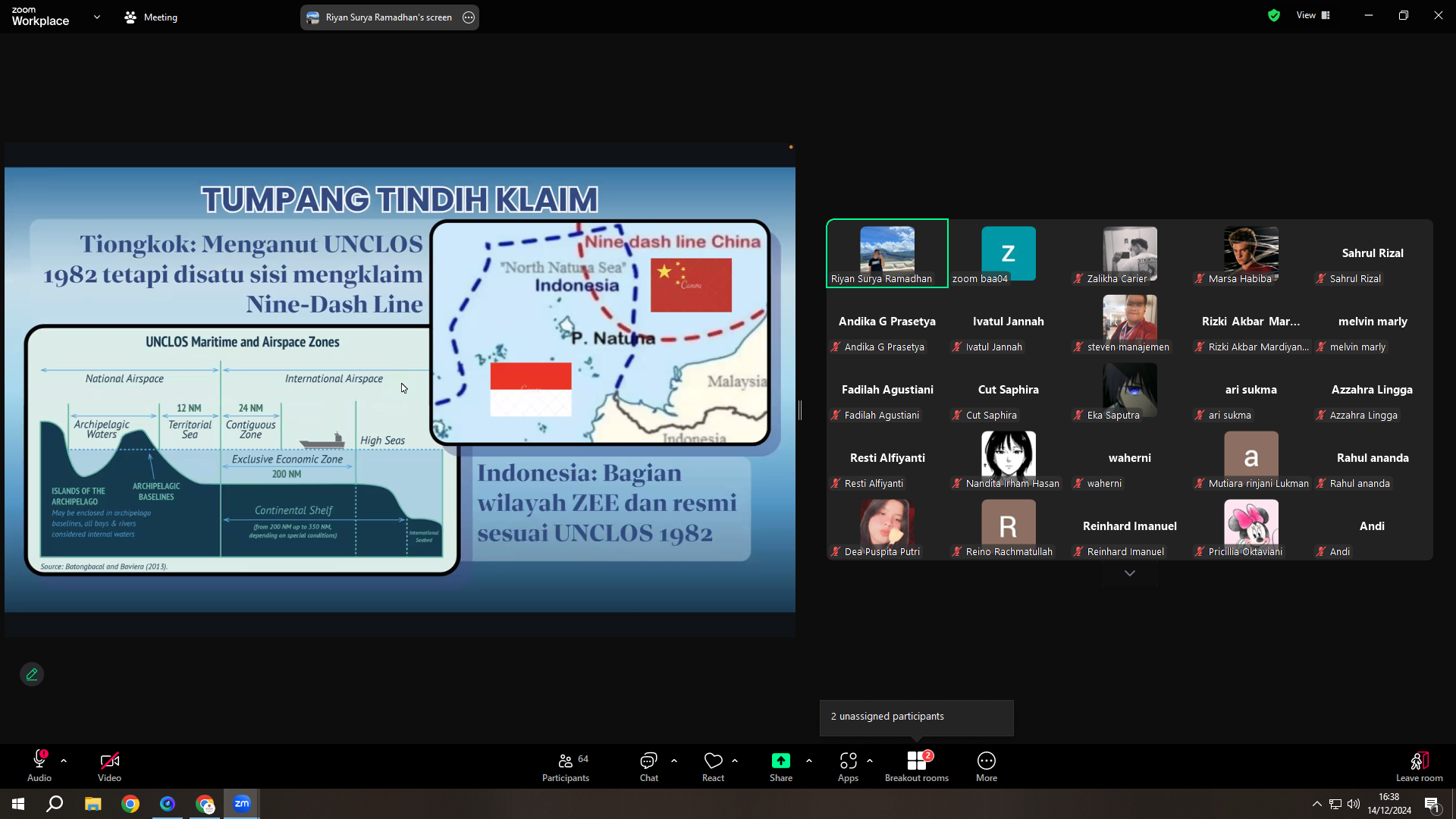This screenshot has width=1456, height=819.
Task: Open the React menu
Action: click(x=713, y=766)
